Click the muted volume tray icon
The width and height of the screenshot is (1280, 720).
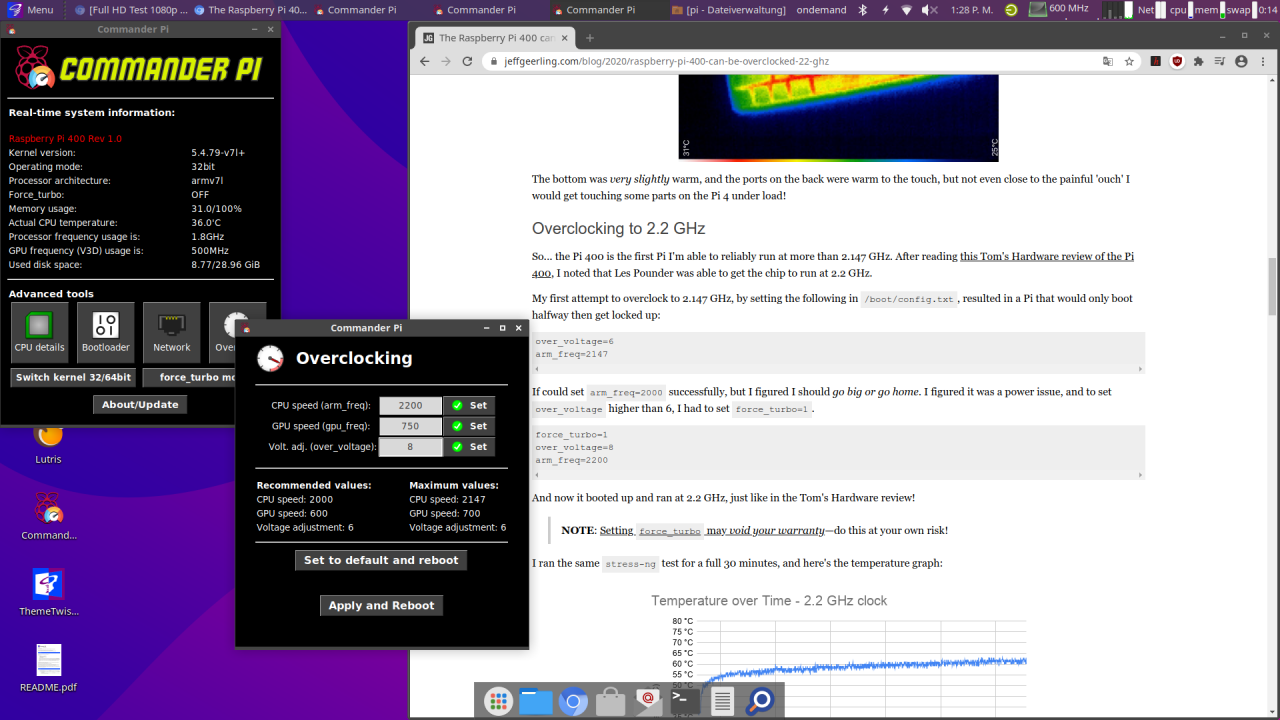929,10
